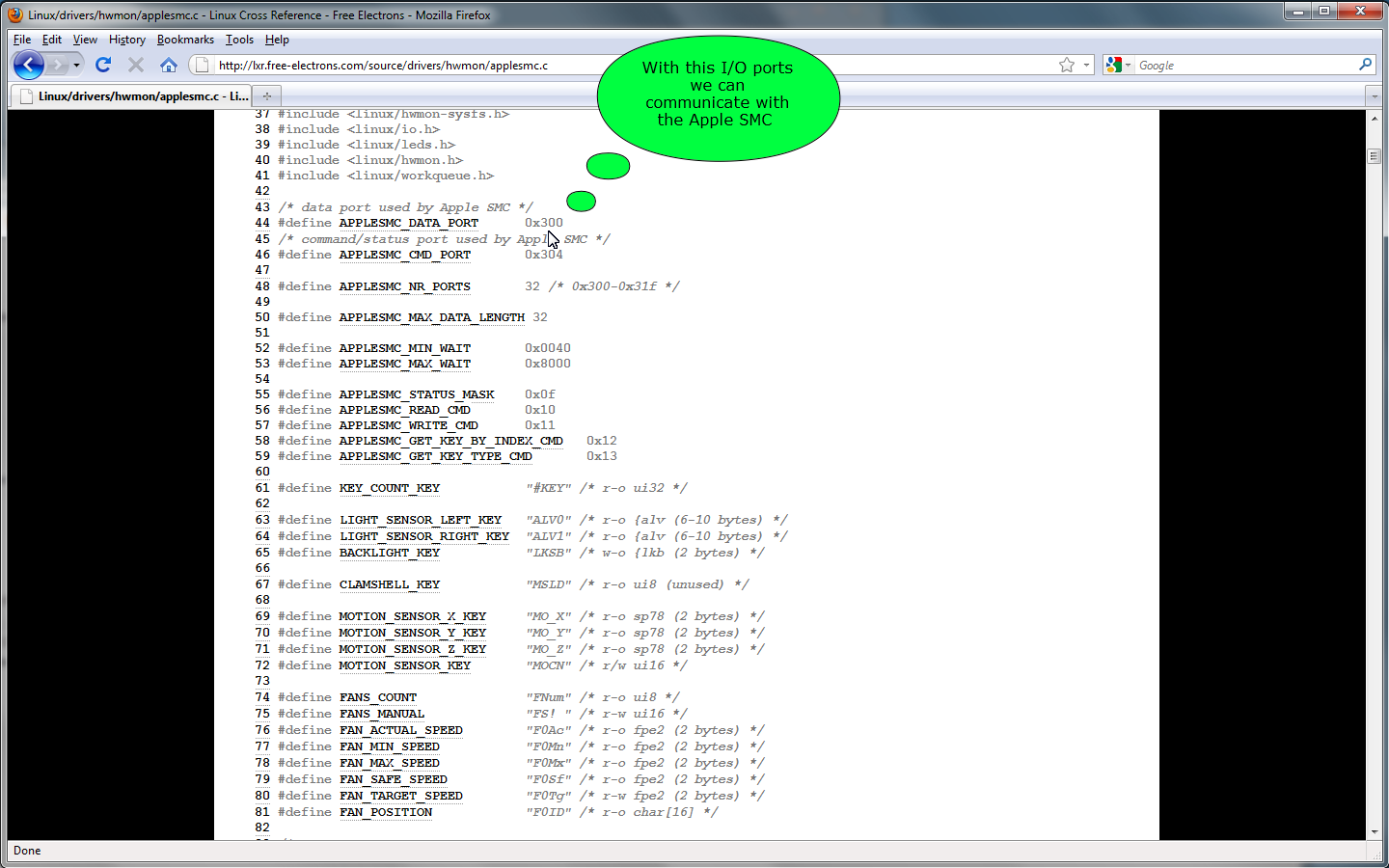The image size is (1389, 868).
Task: Click the search magnifier icon
Action: tap(1365, 65)
